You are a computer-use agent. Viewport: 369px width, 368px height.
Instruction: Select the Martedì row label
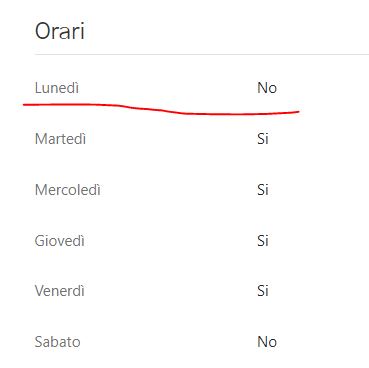60,139
